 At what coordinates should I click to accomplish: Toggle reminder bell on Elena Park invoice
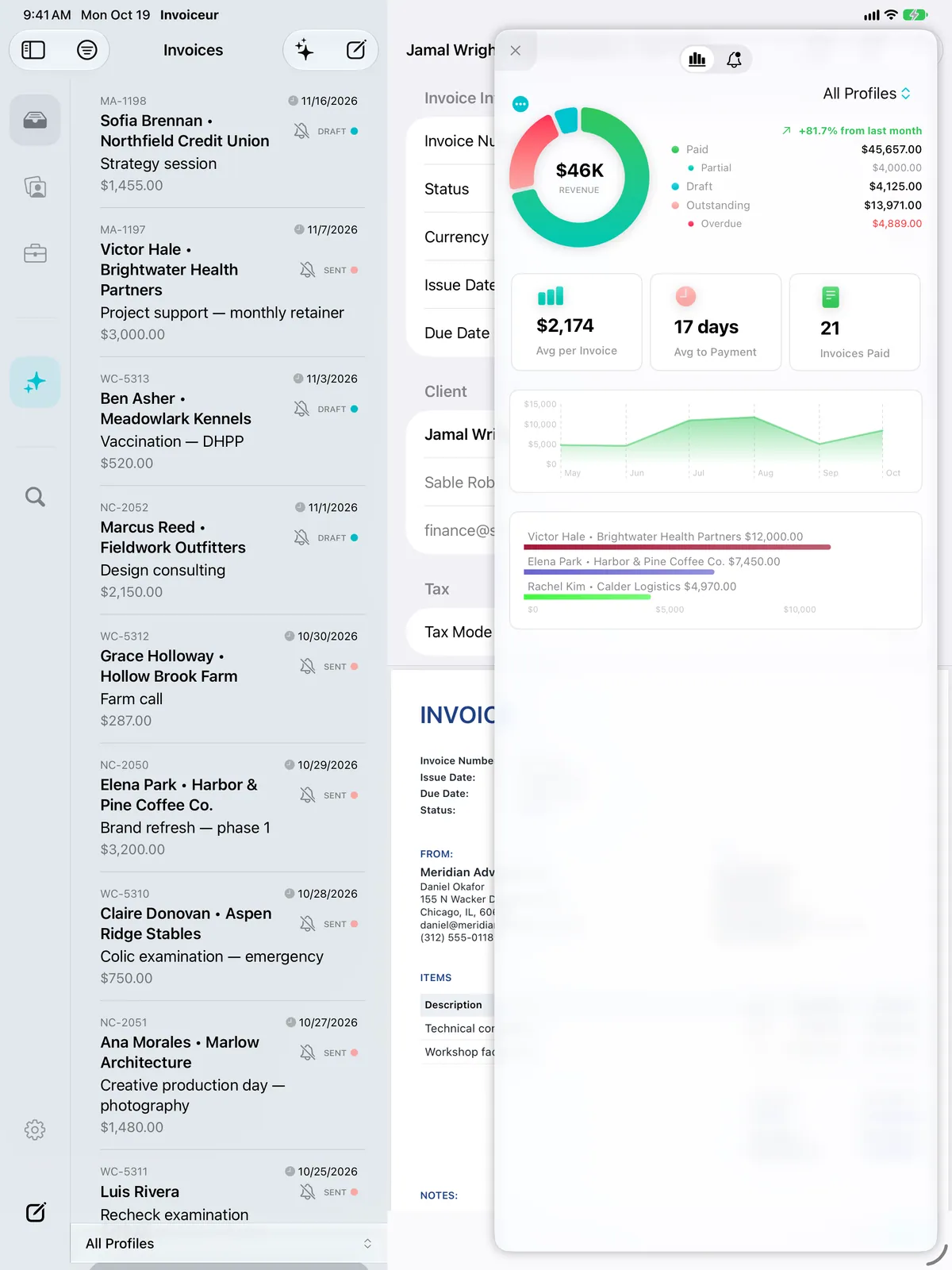pos(308,795)
